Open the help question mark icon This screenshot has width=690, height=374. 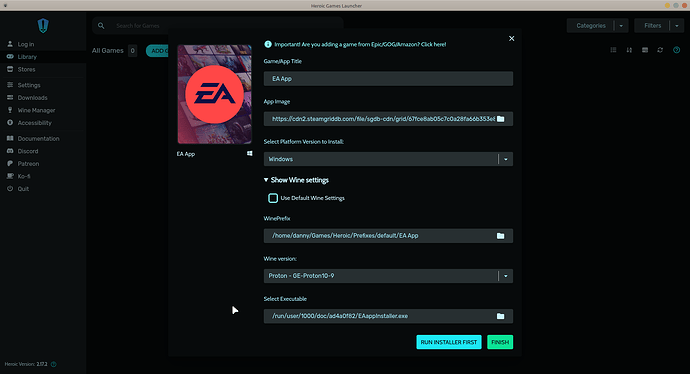click(676, 50)
